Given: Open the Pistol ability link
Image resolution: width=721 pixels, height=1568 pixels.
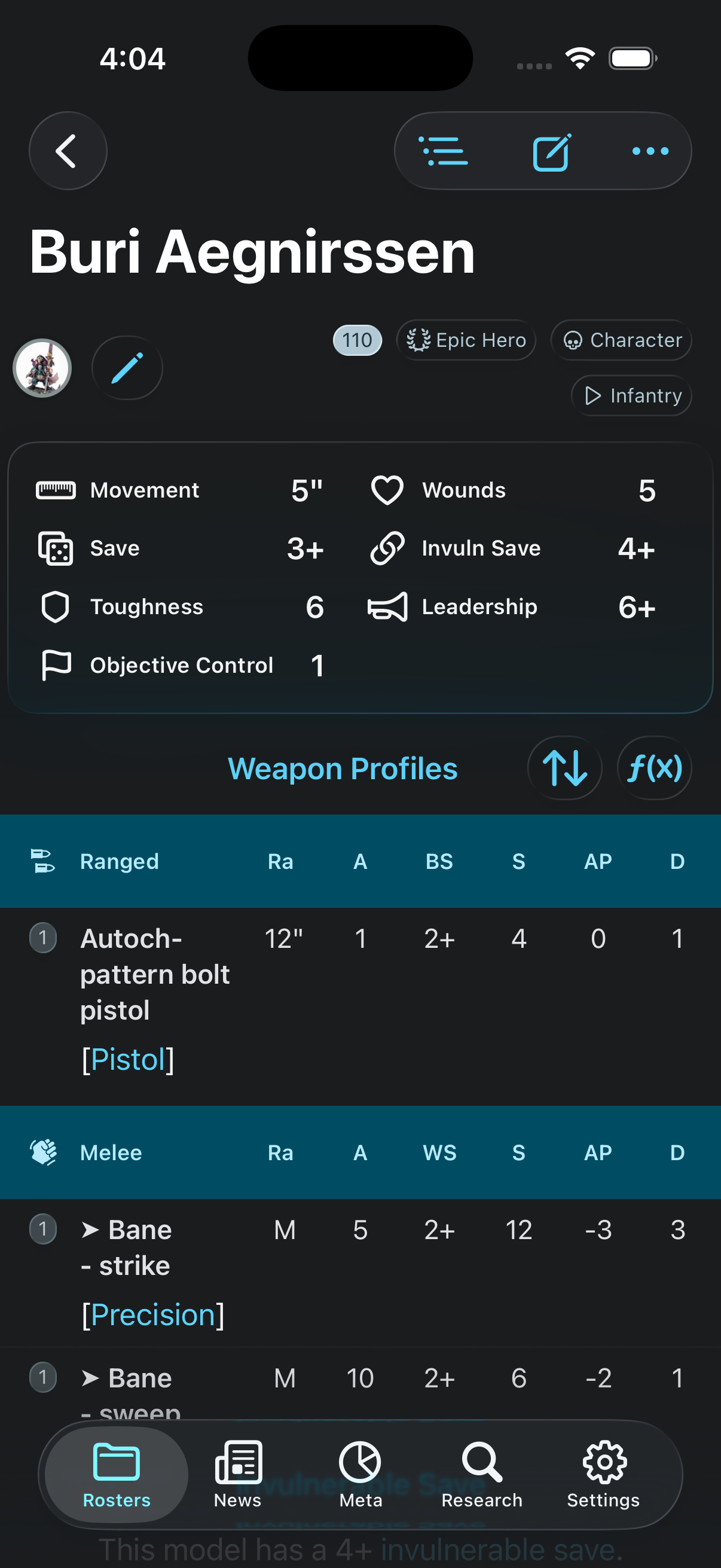Looking at the screenshot, I should click(128, 1059).
